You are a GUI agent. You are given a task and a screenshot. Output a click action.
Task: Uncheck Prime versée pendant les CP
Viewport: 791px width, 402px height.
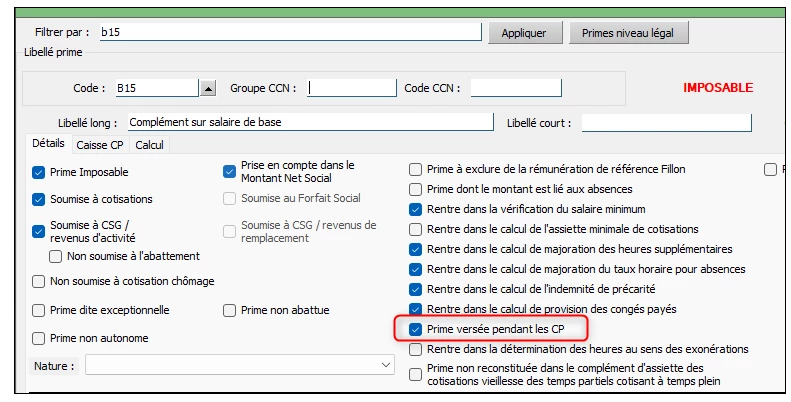coord(415,329)
